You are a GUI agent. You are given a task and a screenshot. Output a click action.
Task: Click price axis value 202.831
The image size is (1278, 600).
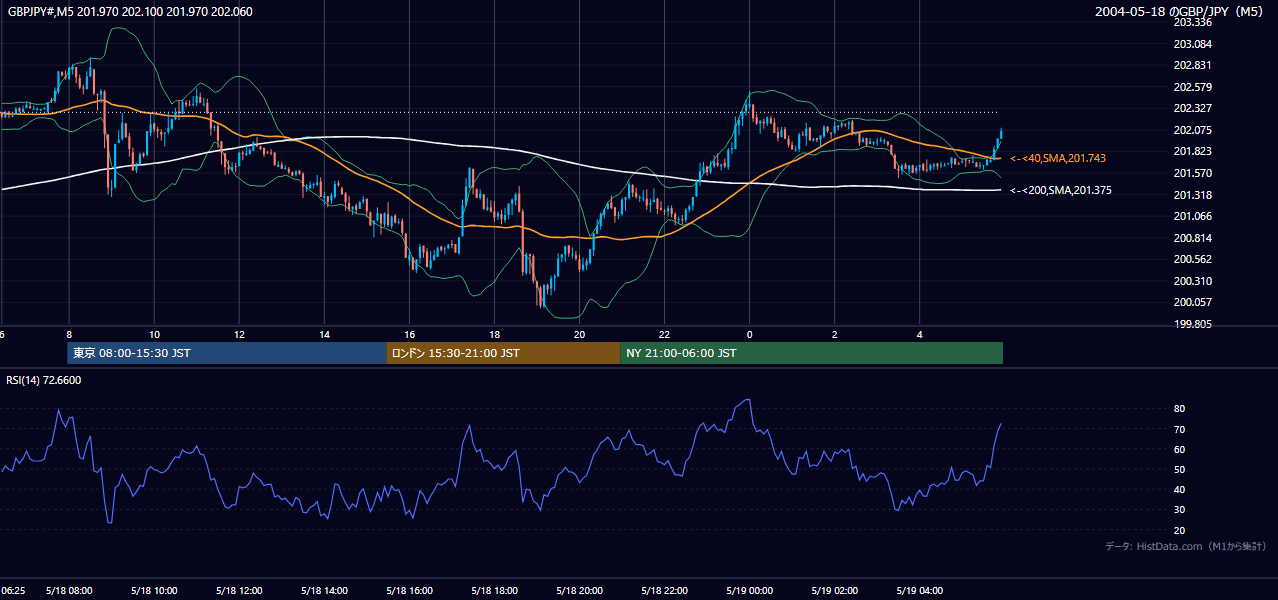pos(1193,65)
